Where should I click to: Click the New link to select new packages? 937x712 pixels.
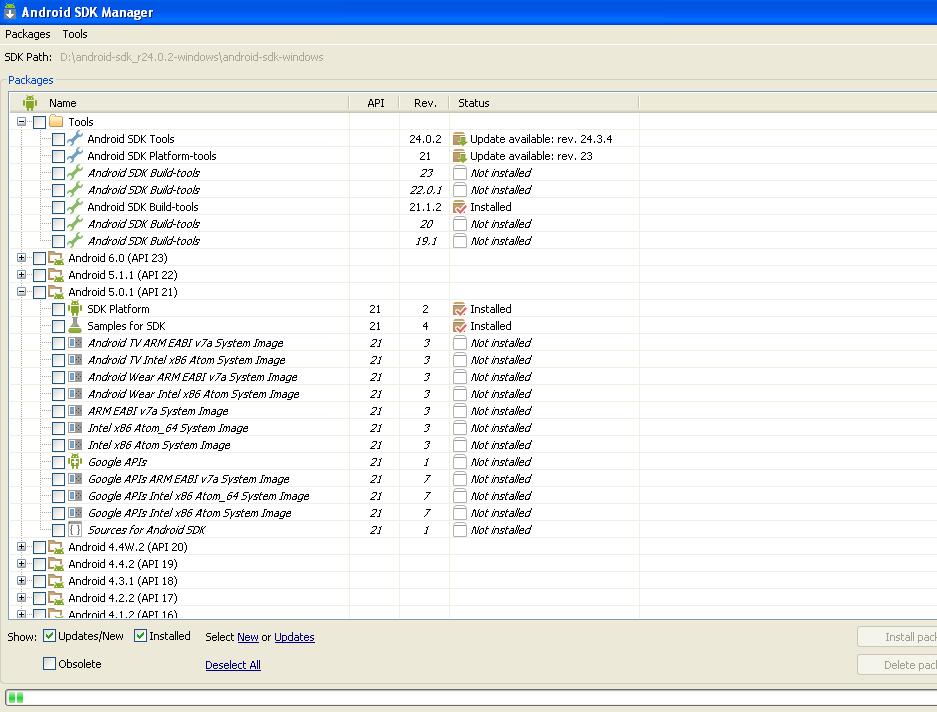[248, 637]
